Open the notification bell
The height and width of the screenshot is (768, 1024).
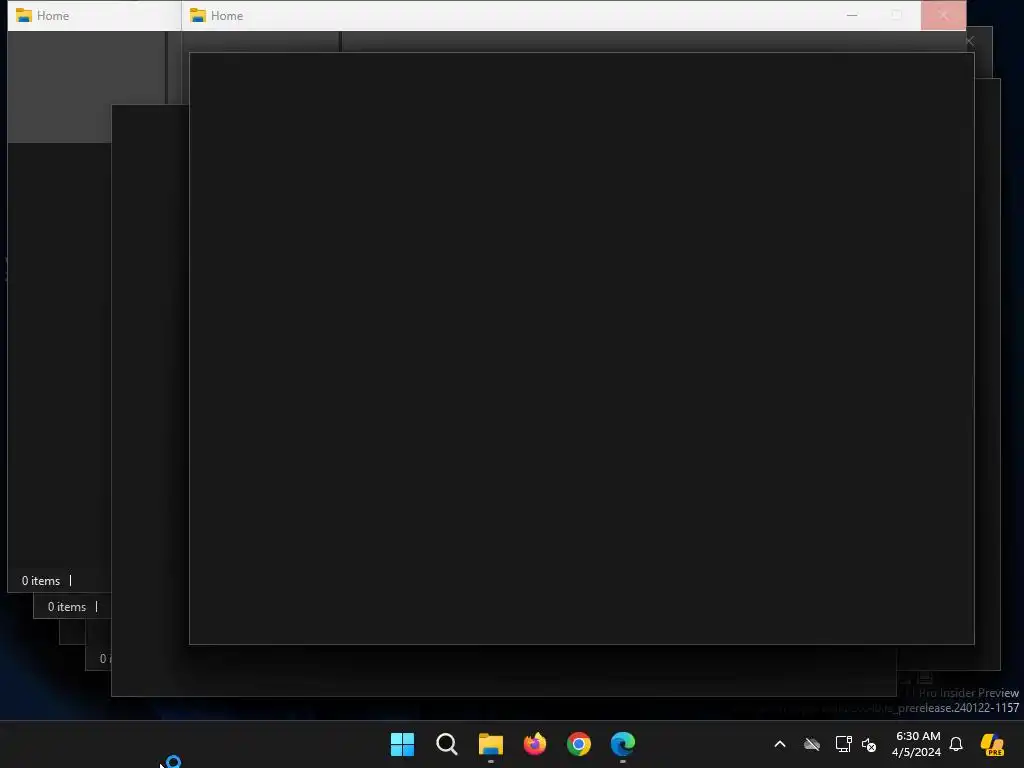point(956,744)
